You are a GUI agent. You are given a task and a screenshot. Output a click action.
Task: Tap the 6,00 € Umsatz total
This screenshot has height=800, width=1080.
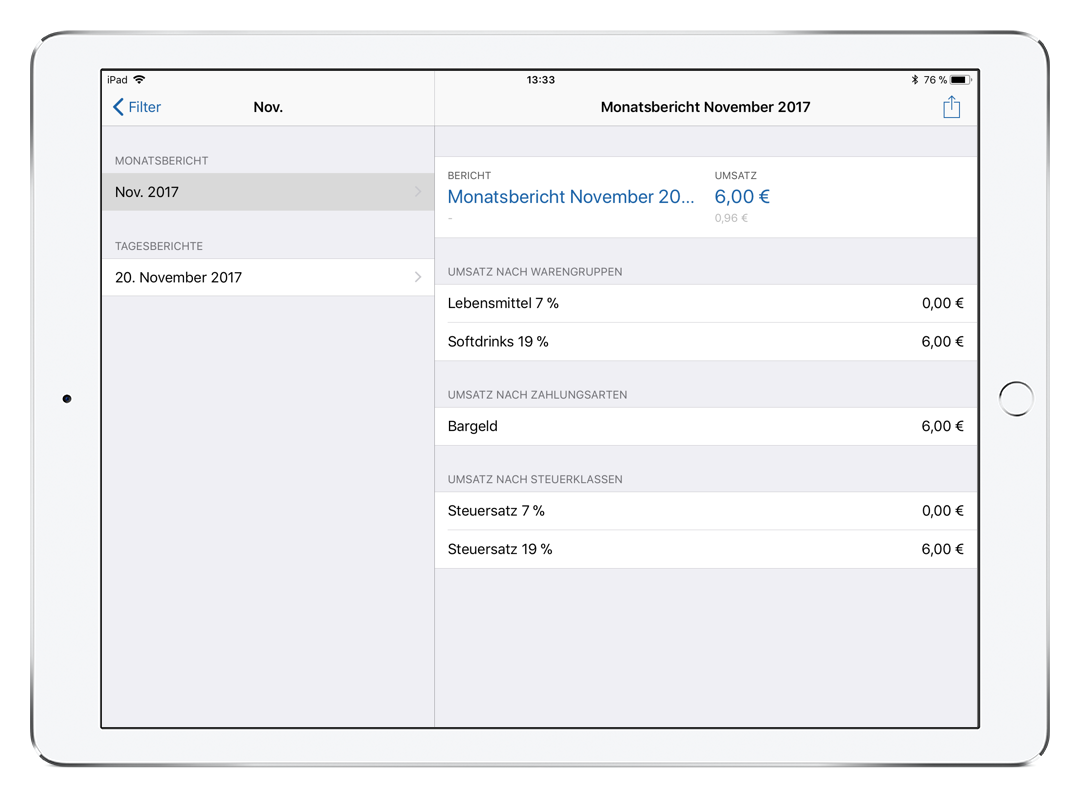pyautogui.click(x=742, y=197)
